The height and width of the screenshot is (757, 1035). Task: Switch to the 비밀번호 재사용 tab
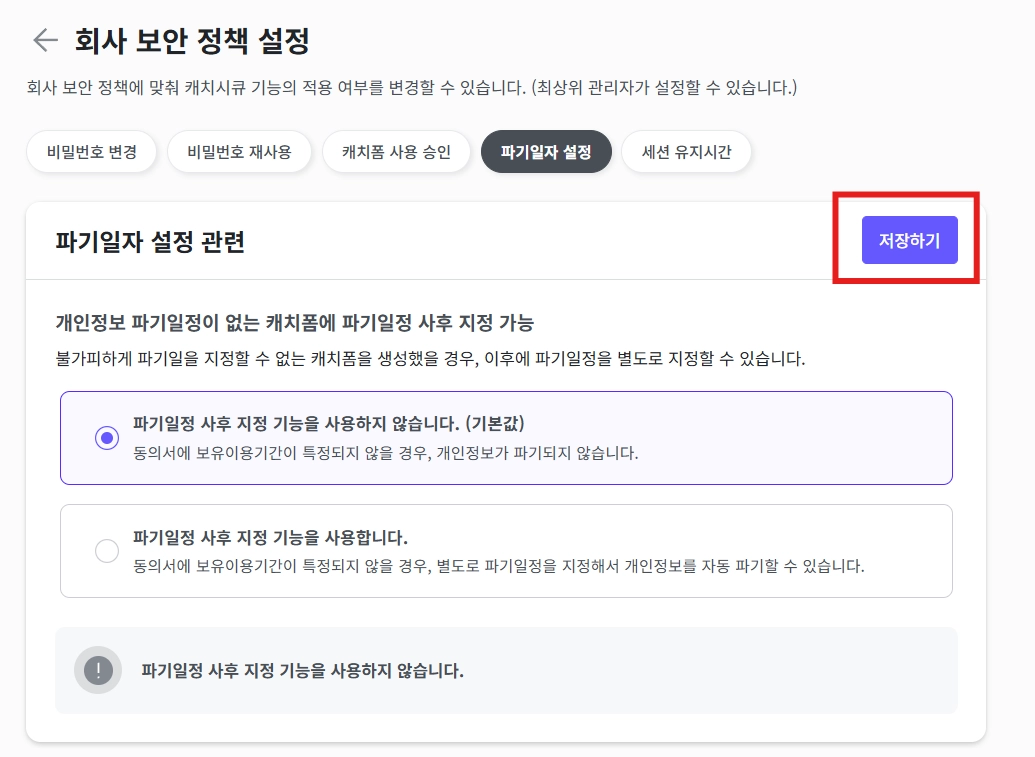click(239, 152)
